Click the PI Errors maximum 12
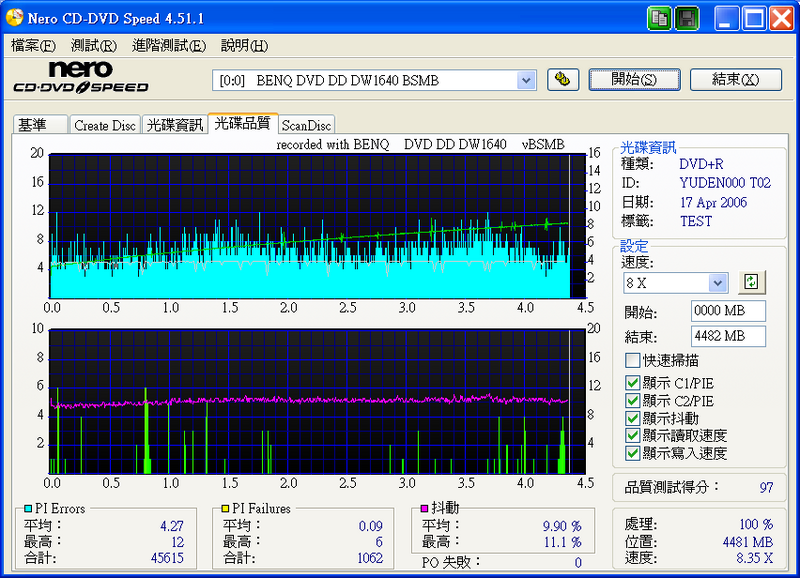800x578 pixels. click(178, 542)
